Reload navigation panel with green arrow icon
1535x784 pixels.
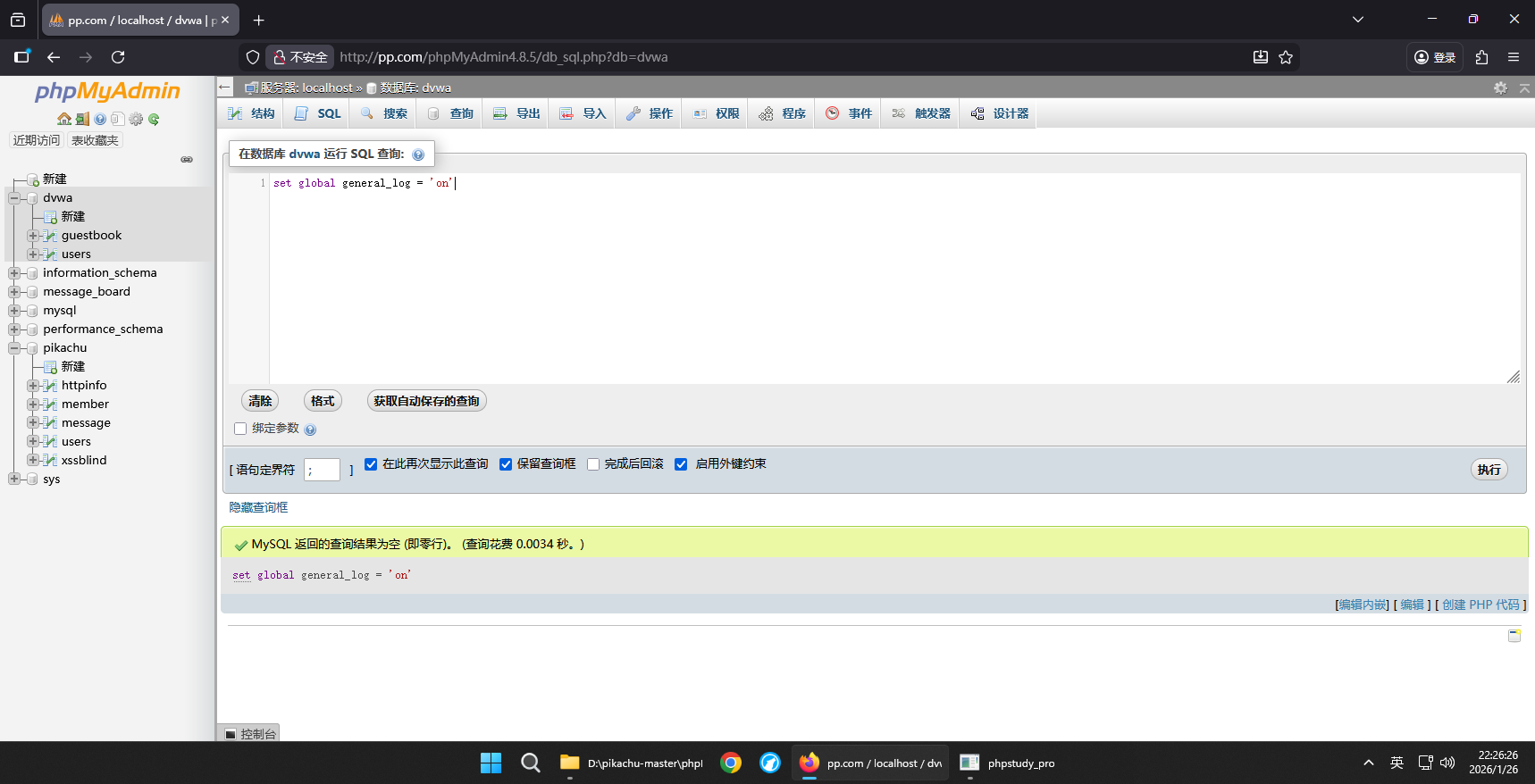[x=154, y=119]
